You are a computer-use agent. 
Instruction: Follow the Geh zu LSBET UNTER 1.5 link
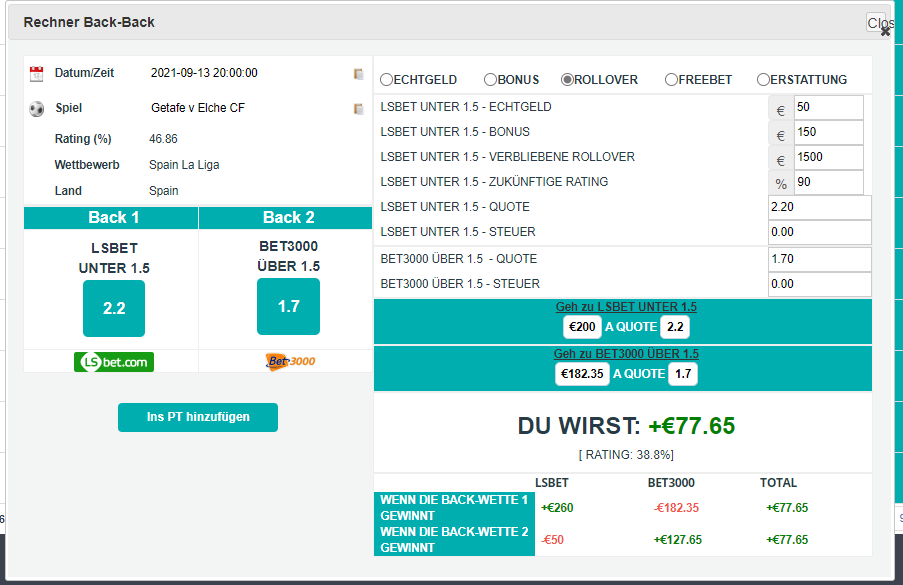(x=626, y=307)
